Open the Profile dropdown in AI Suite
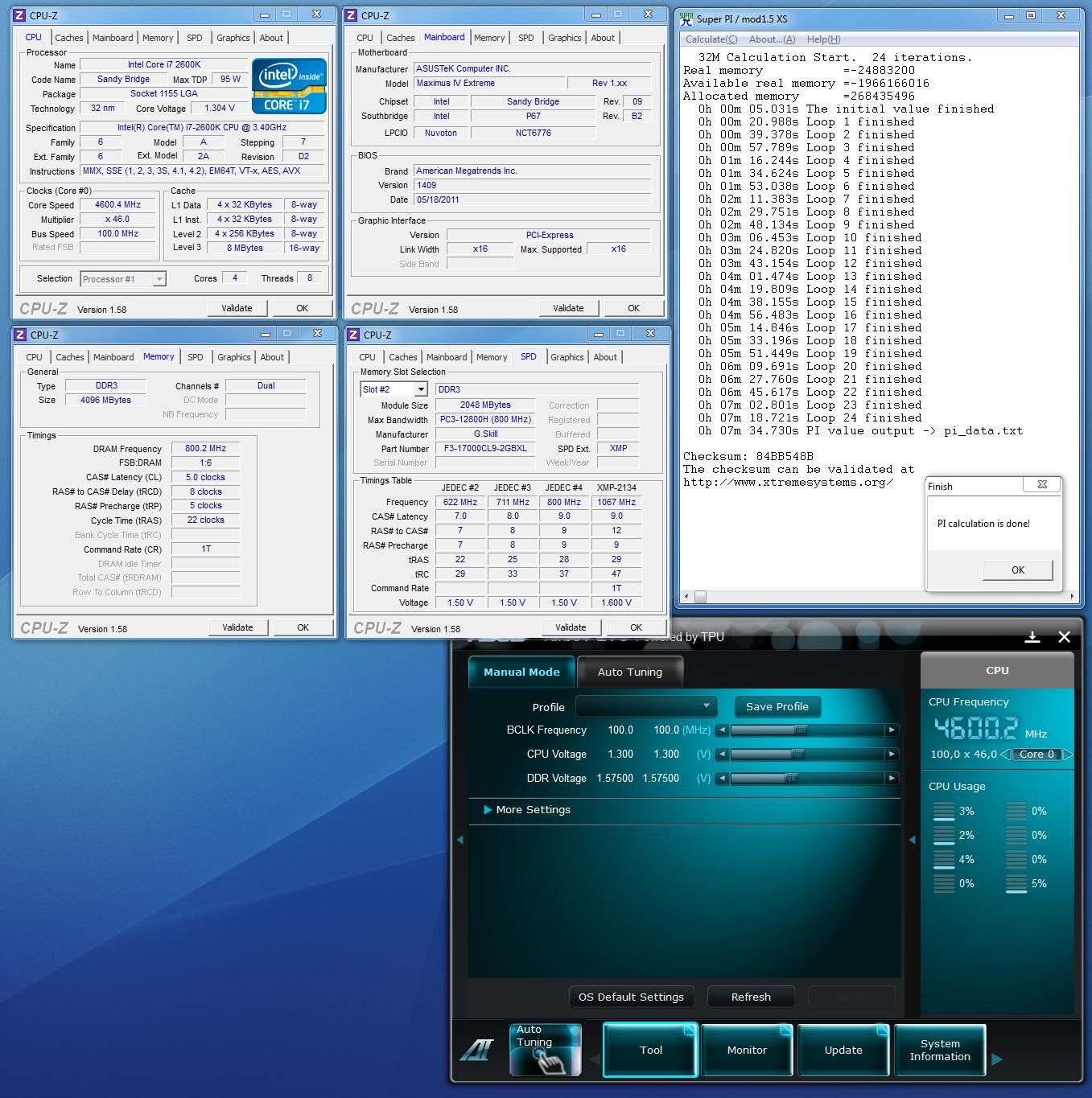The width and height of the screenshot is (1092, 1098). coord(645,706)
